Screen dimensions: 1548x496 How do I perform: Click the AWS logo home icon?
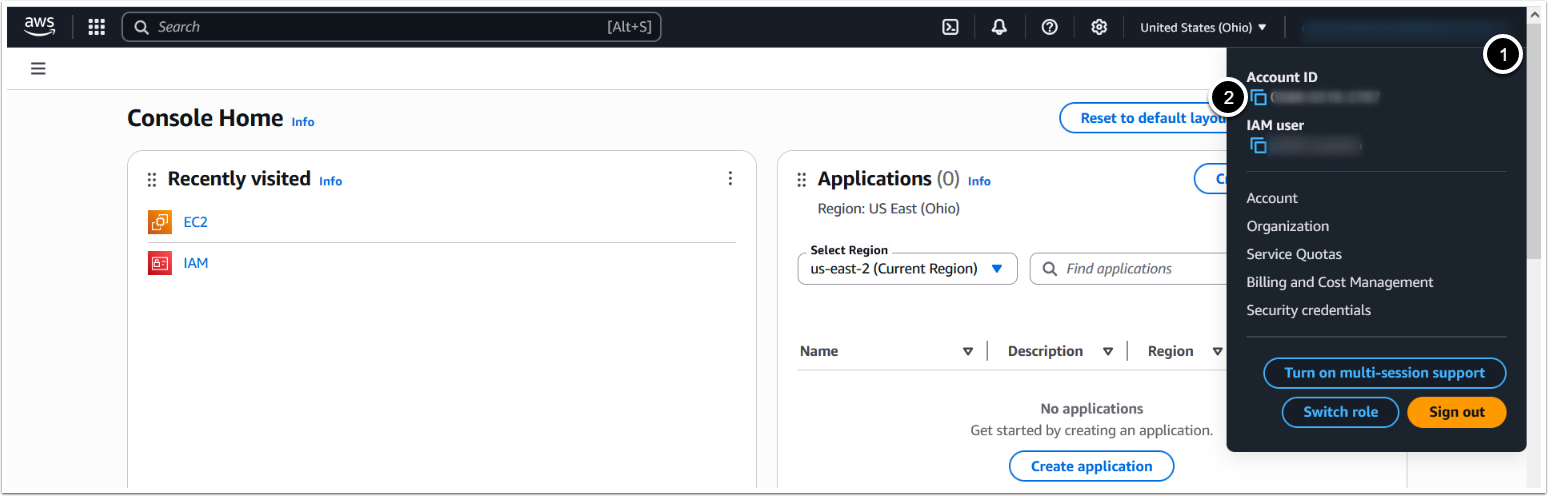(39, 27)
